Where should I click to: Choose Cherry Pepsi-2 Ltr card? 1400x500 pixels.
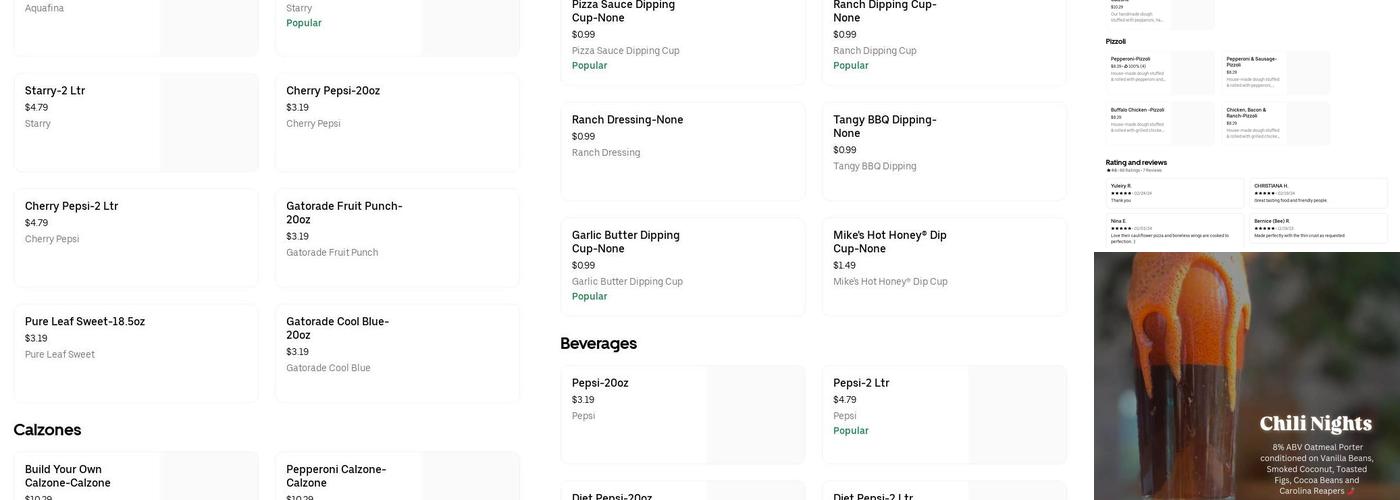coord(136,238)
